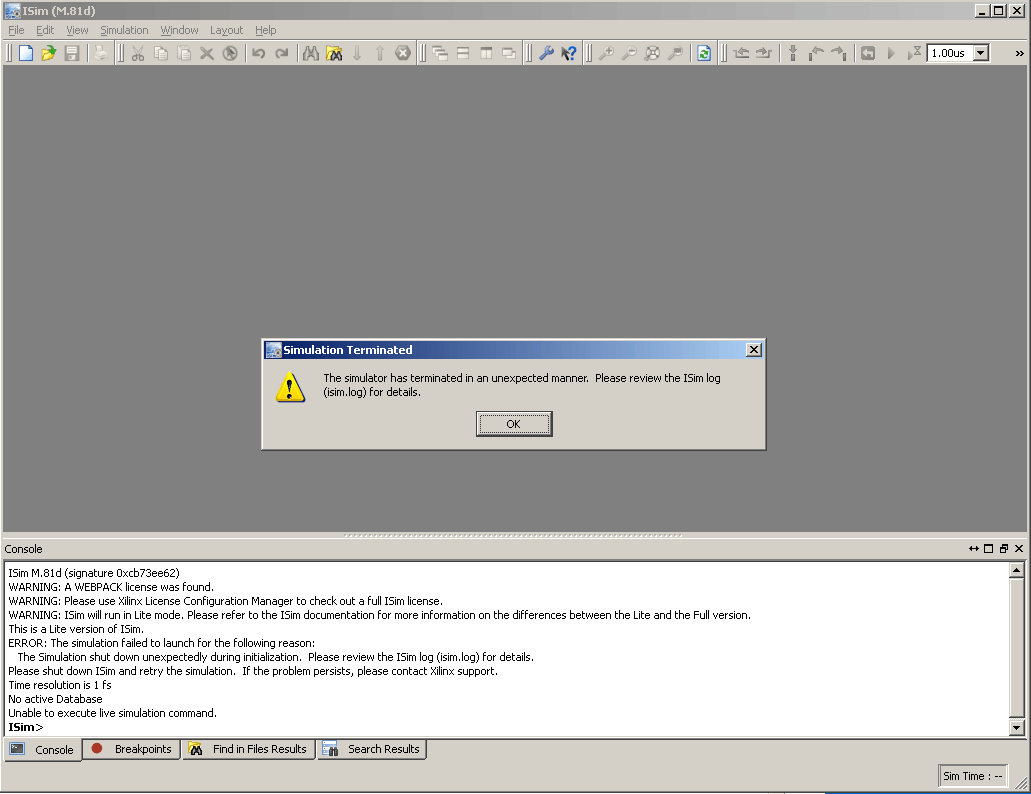This screenshot has height=794, width=1031.
Task: Click the Copy icon in toolbar
Action: click(x=160, y=53)
